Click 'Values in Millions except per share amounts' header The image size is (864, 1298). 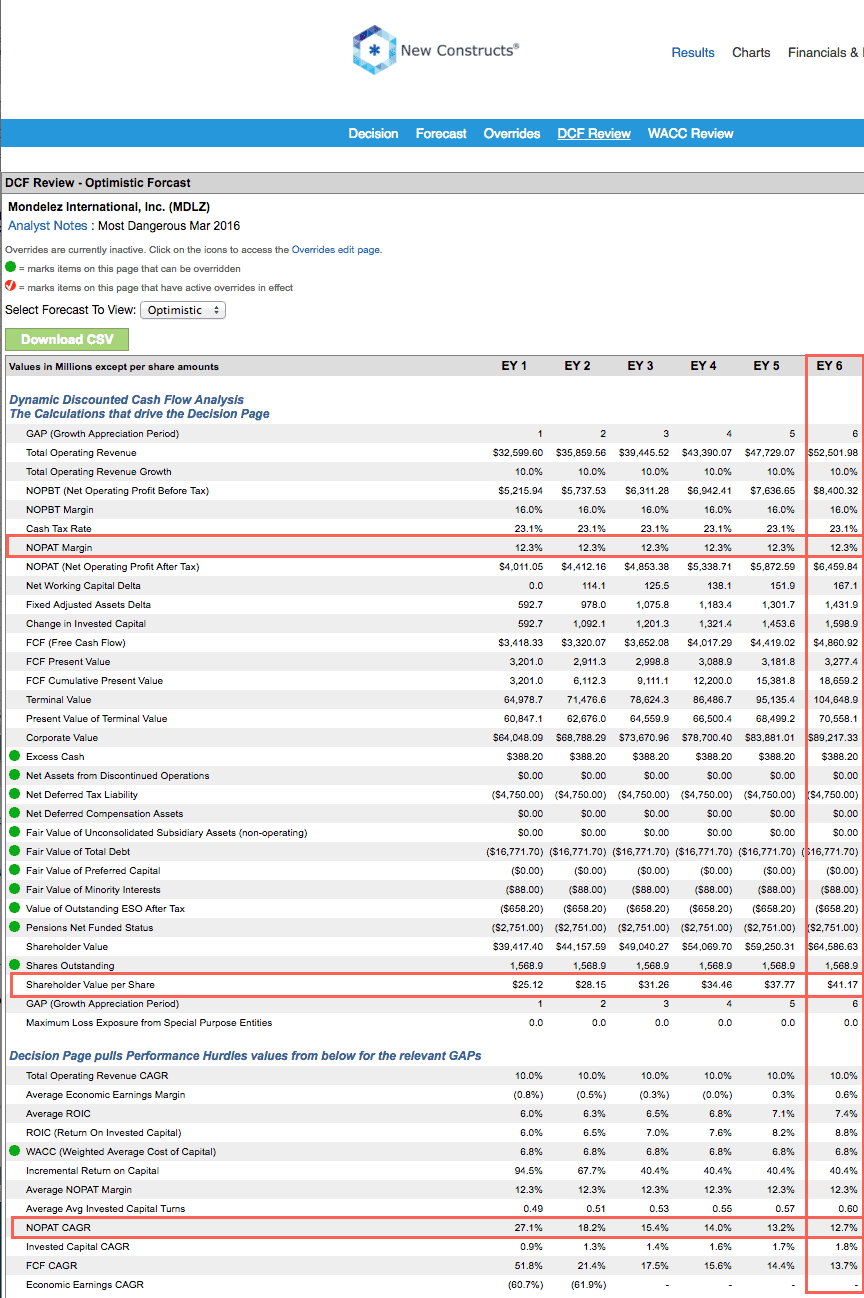coord(114,367)
